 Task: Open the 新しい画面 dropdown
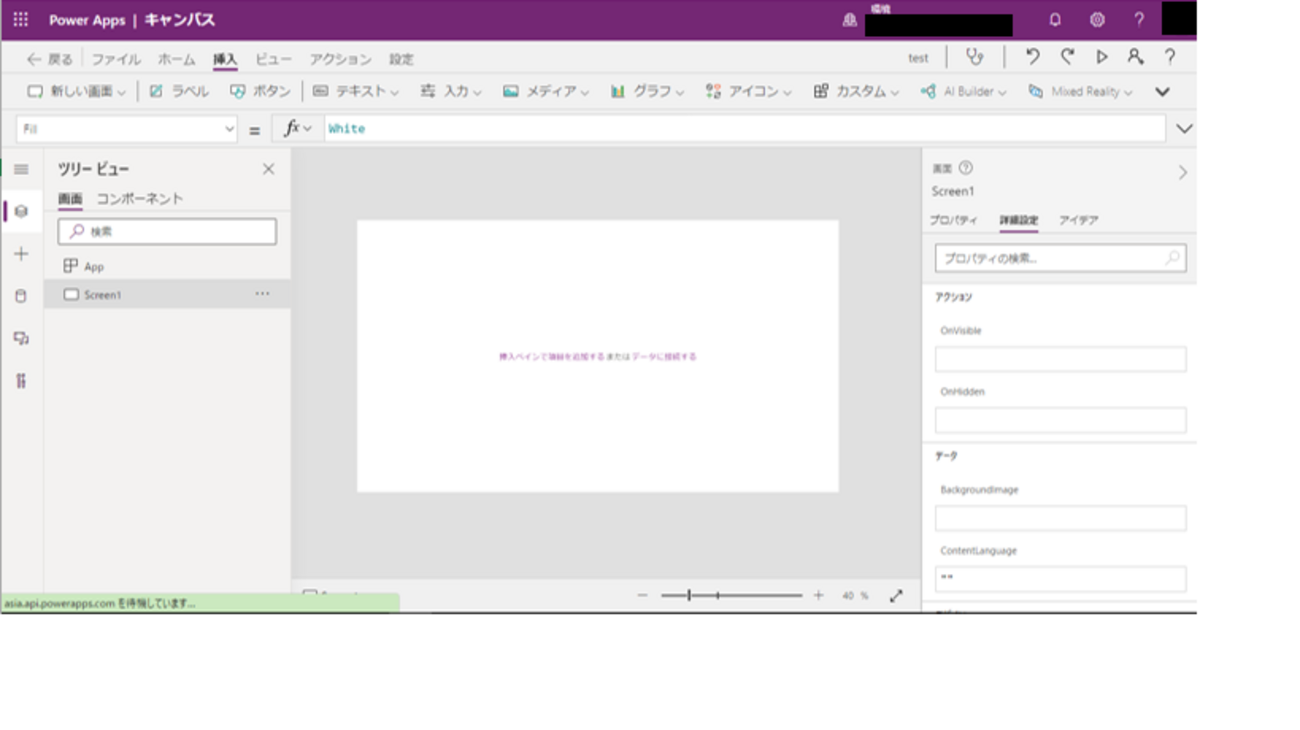(x=77, y=91)
